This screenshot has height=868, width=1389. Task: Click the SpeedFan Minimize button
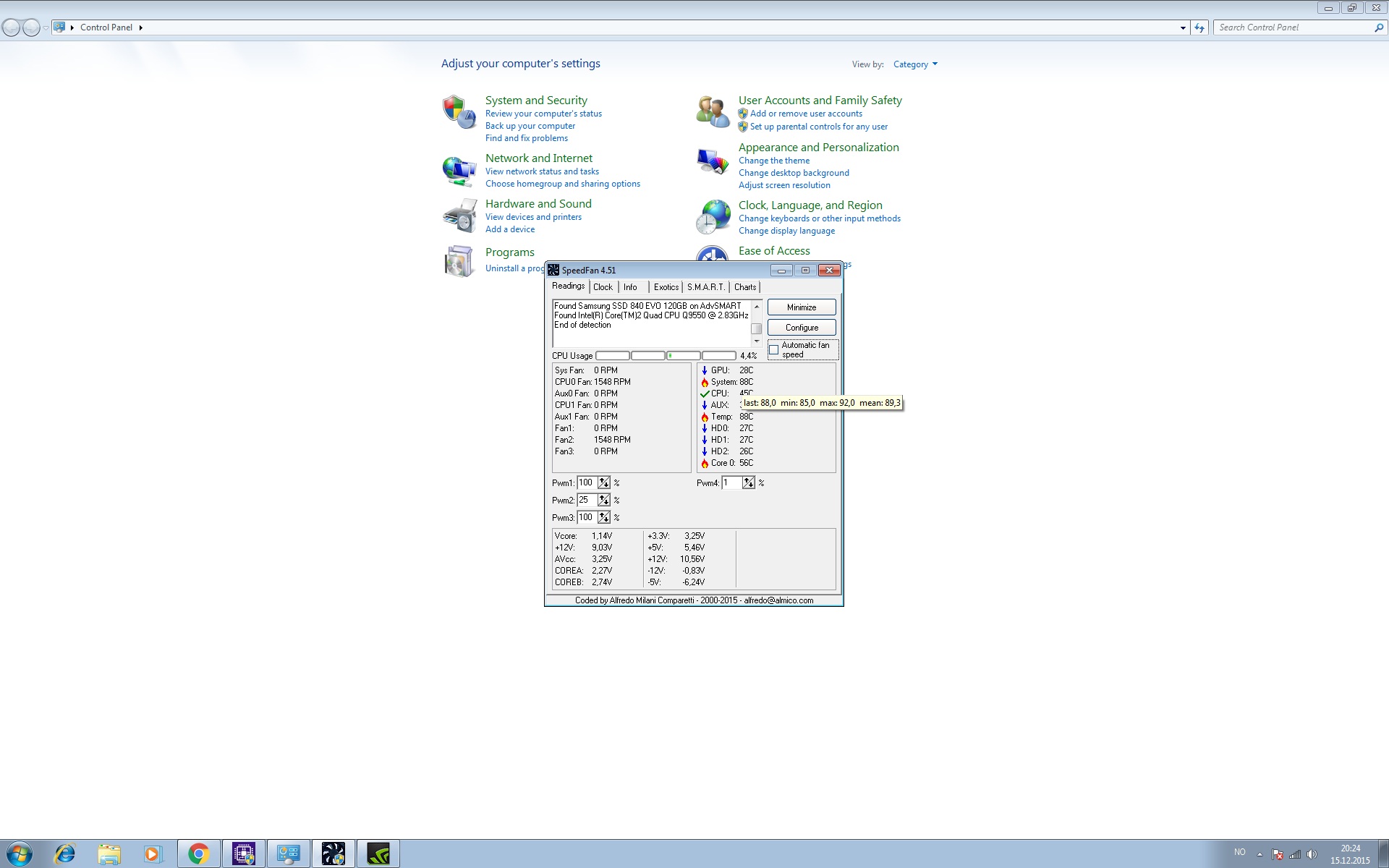click(802, 307)
